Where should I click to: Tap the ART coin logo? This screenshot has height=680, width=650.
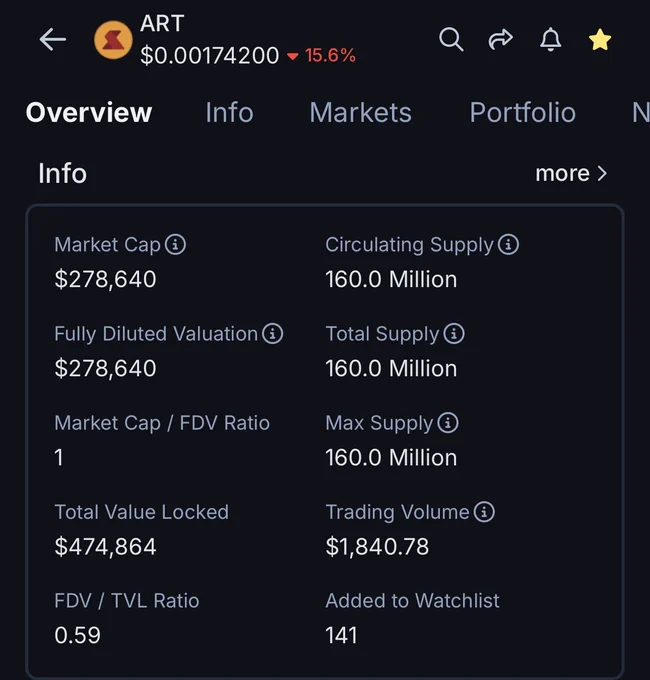click(113, 40)
